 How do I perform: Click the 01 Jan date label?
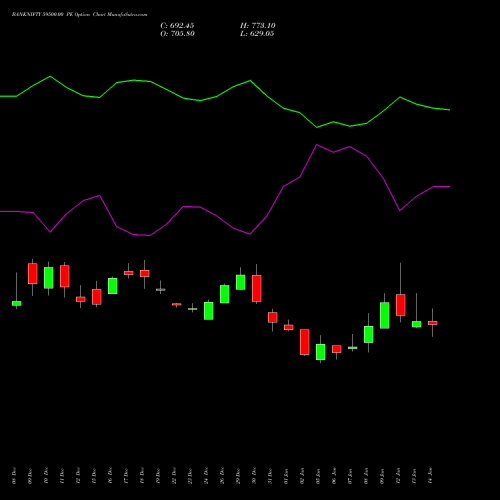tap(286, 476)
